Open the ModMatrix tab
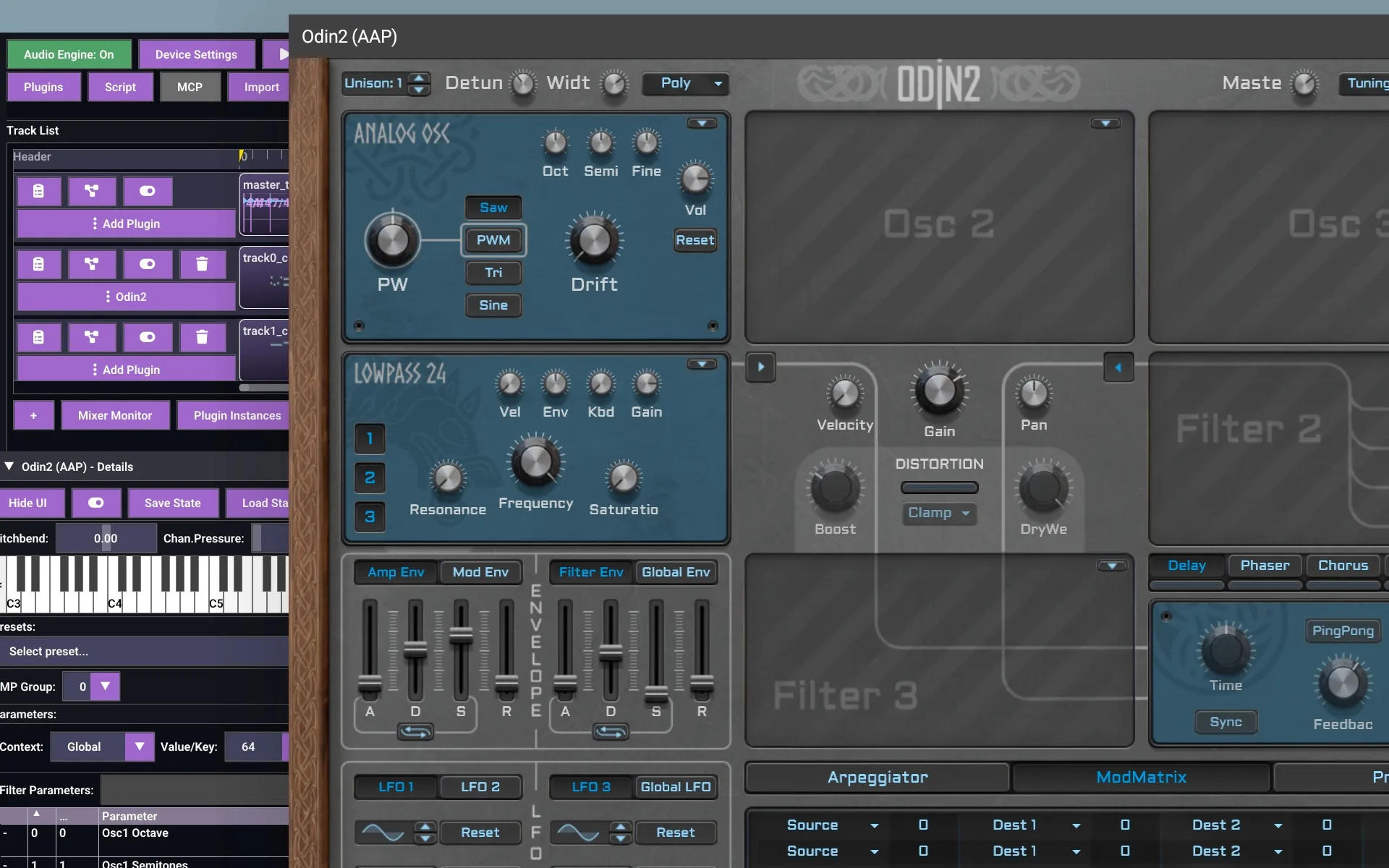Image resolution: width=1389 pixels, height=868 pixels. click(x=1141, y=778)
